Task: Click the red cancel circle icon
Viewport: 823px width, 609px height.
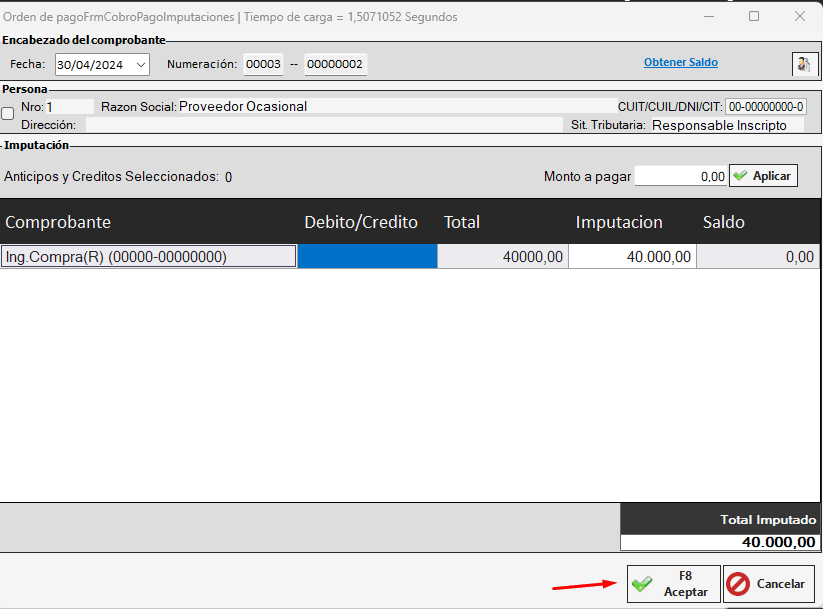Action: tap(738, 584)
